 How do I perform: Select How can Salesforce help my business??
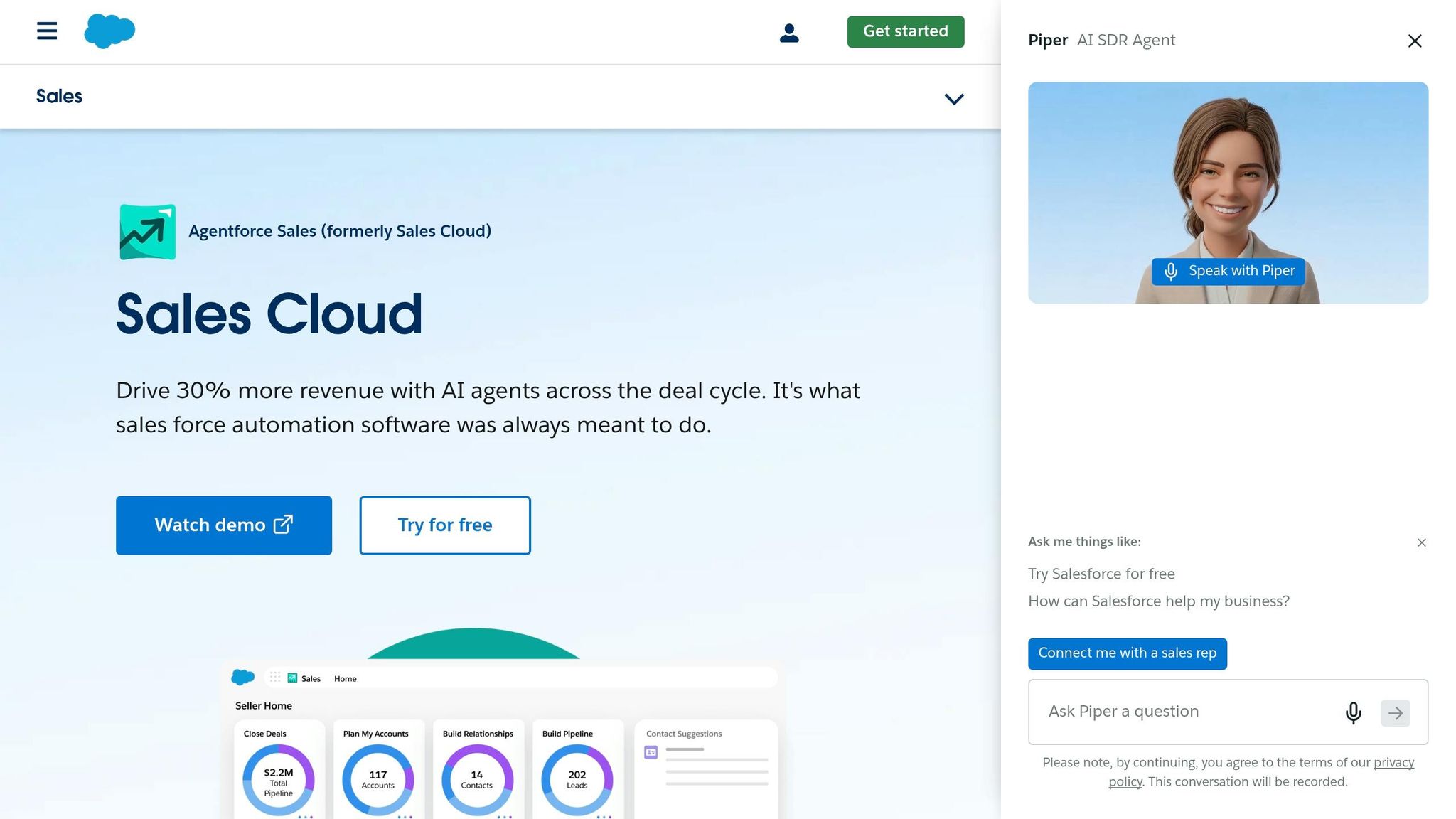(1159, 601)
